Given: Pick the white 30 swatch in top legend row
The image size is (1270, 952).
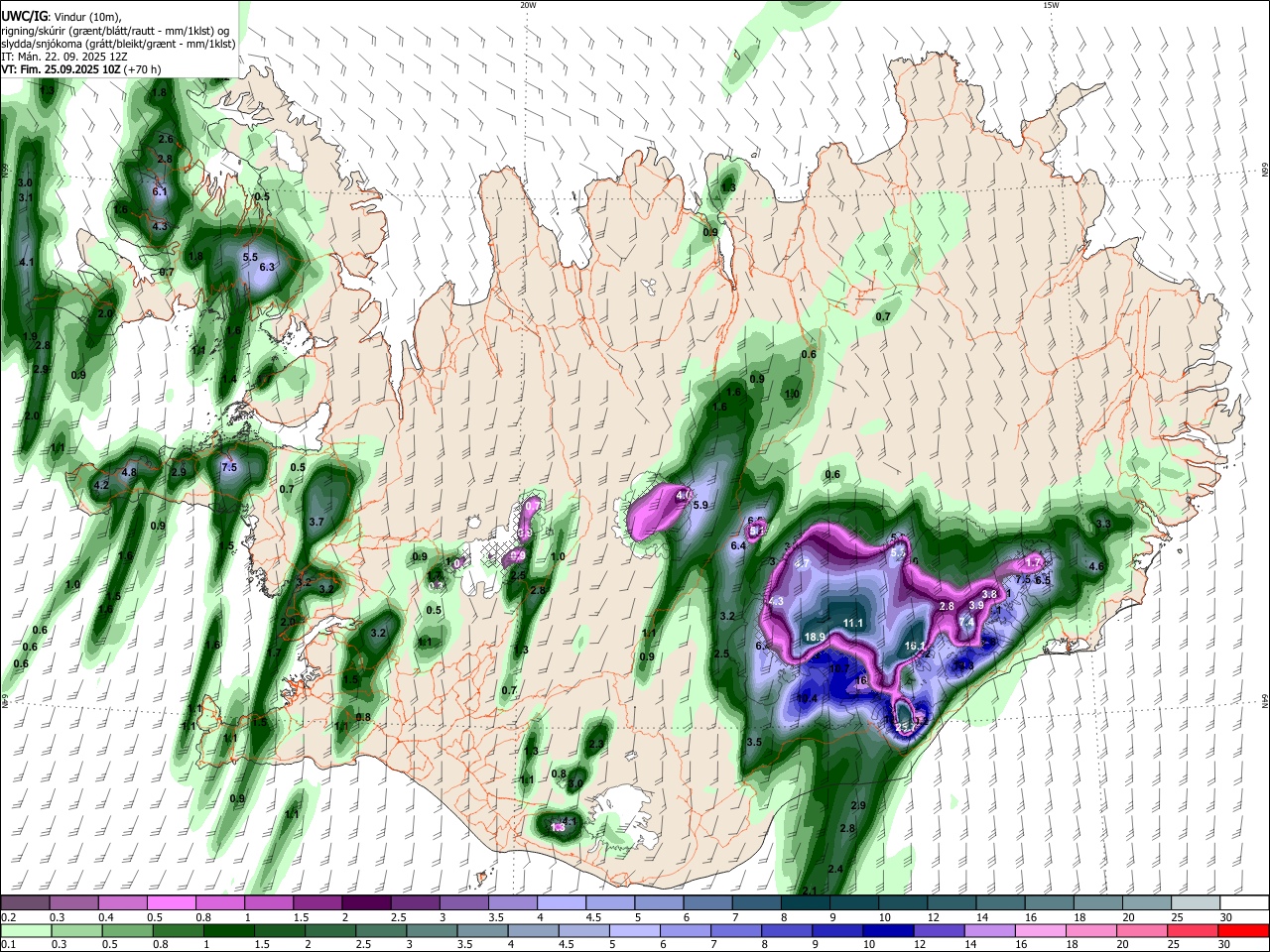Looking at the screenshot, I should pyautogui.click(x=1244, y=903).
